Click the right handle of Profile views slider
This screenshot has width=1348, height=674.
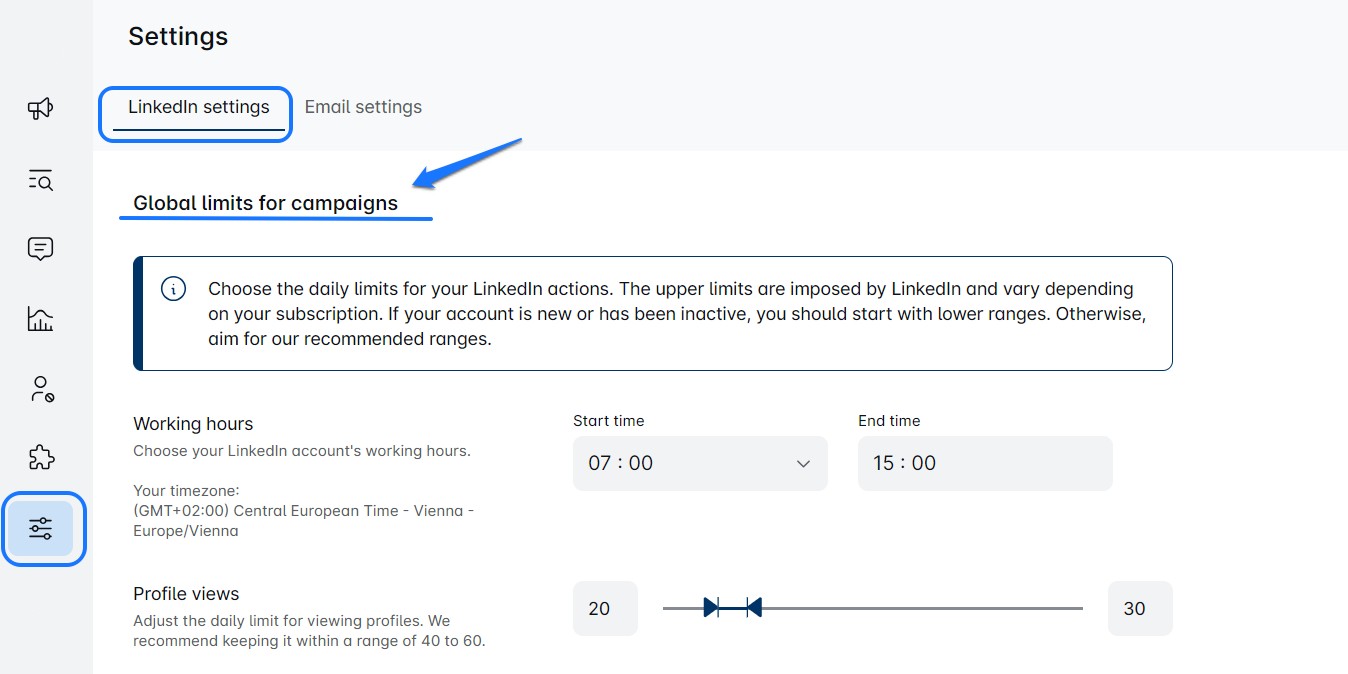pyautogui.click(x=754, y=607)
